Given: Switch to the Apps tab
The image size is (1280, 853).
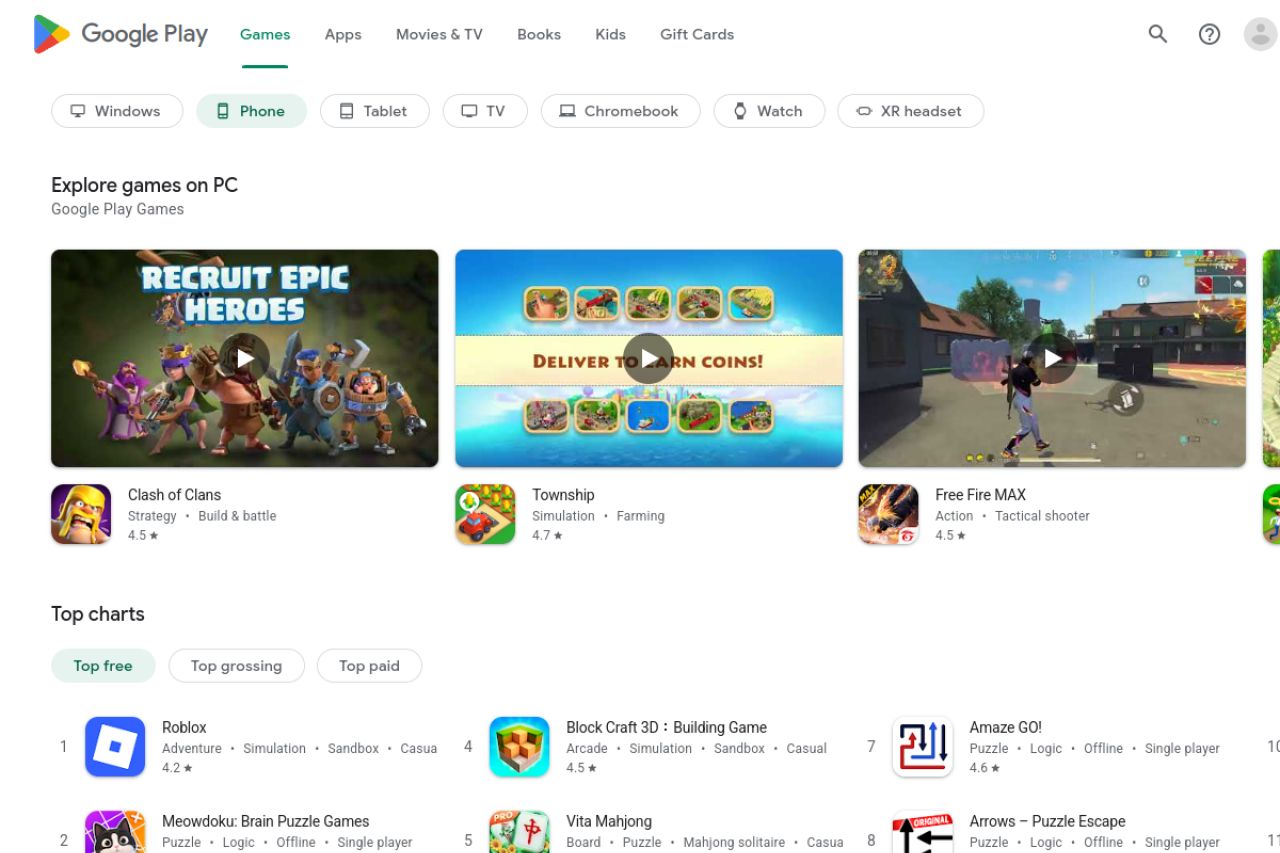Looking at the screenshot, I should [x=343, y=34].
